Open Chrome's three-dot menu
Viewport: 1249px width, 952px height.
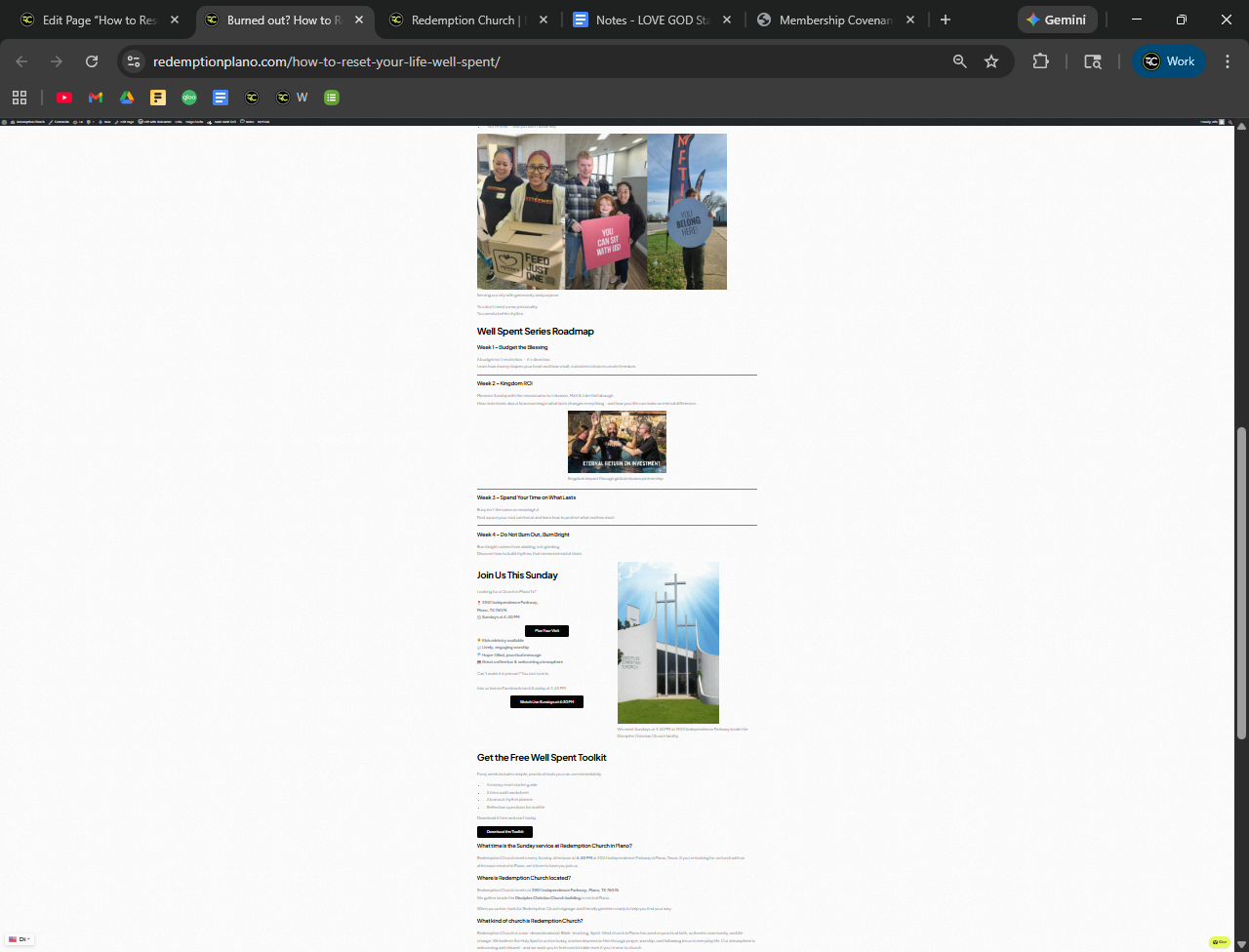(x=1227, y=61)
